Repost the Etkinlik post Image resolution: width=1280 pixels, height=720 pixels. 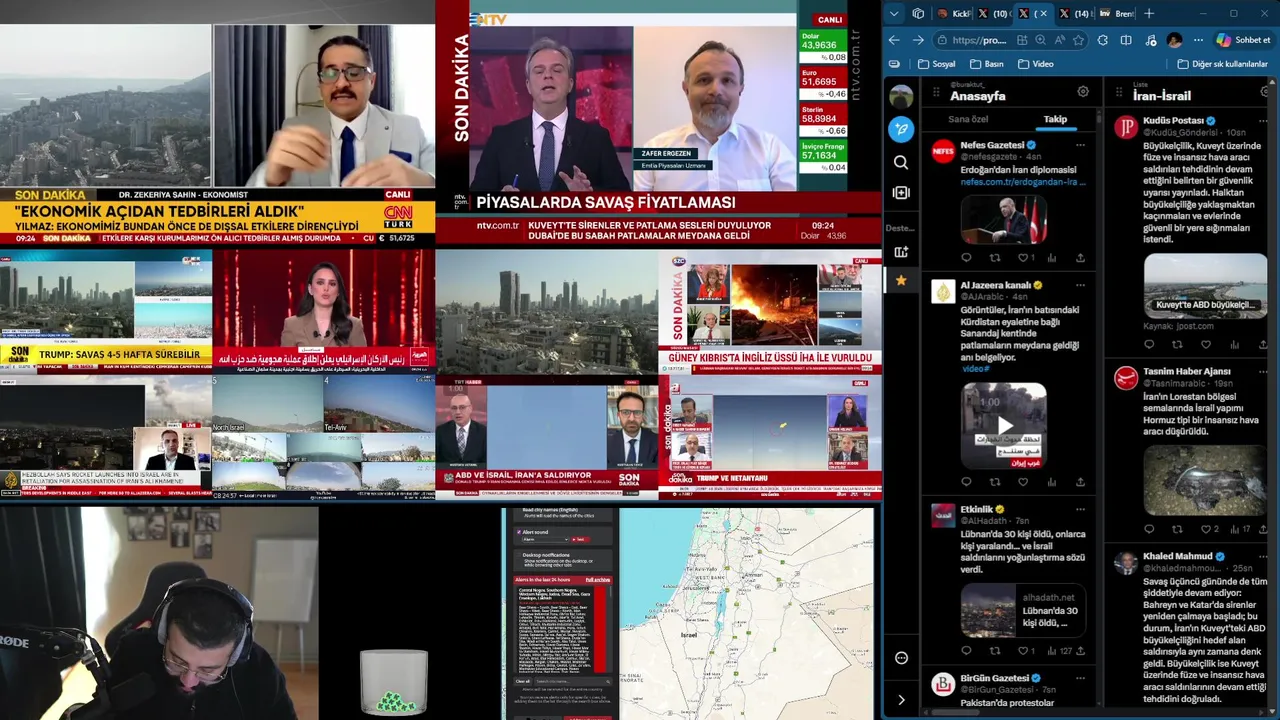994,650
